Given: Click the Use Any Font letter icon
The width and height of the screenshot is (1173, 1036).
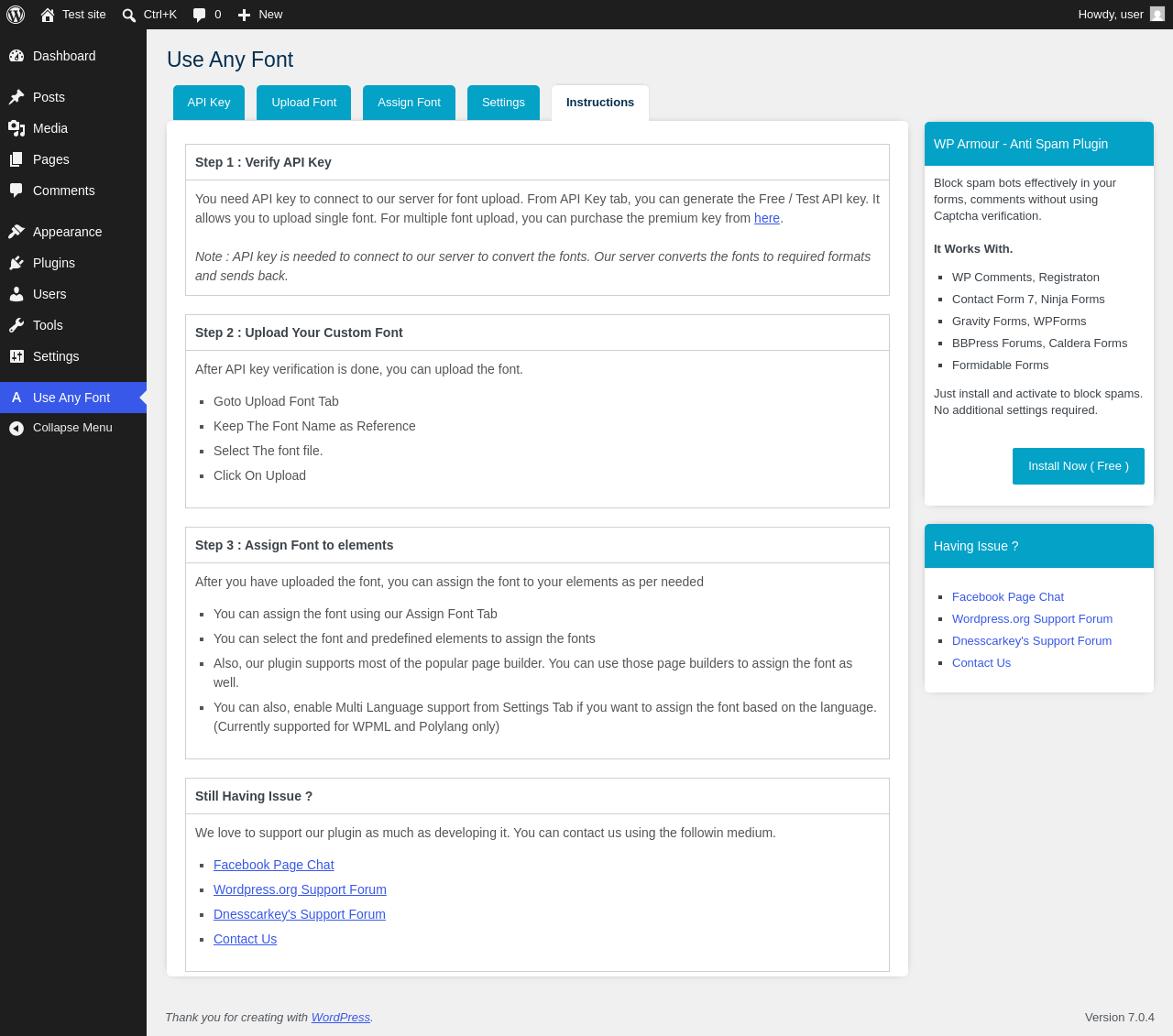Looking at the screenshot, I should pyautogui.click(x=16, y=398).
